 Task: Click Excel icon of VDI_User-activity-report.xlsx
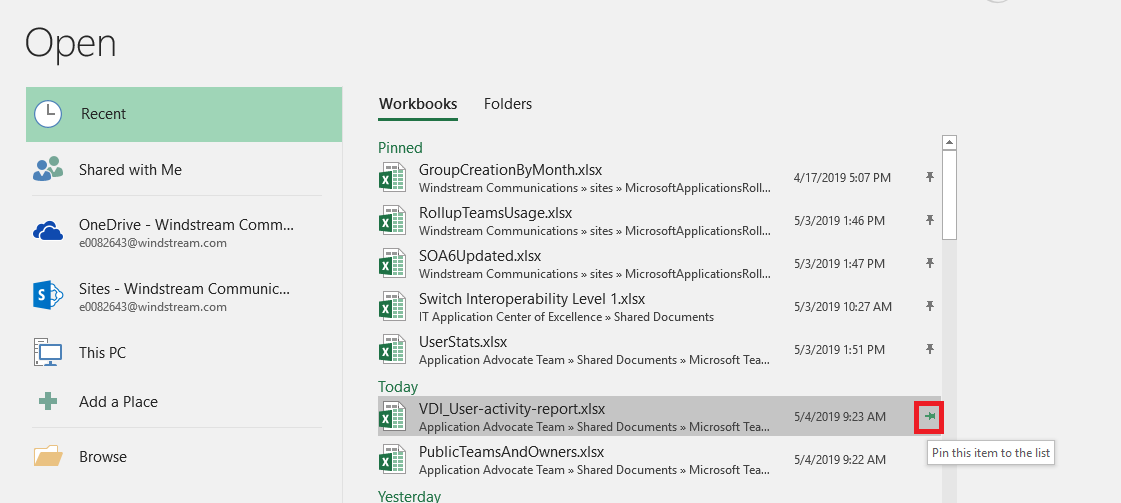[x=392, y=416]
